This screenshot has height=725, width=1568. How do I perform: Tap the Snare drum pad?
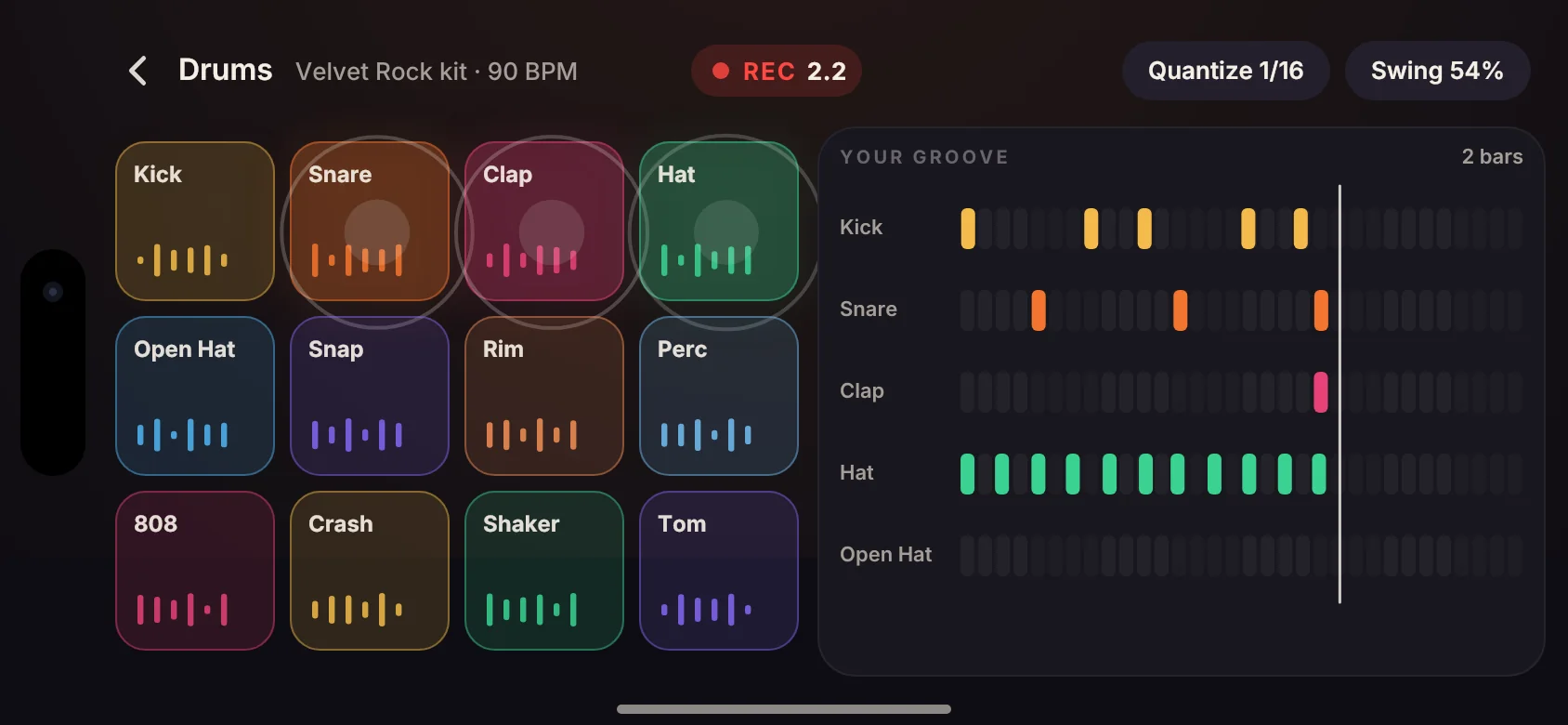(x=370, y=221)
